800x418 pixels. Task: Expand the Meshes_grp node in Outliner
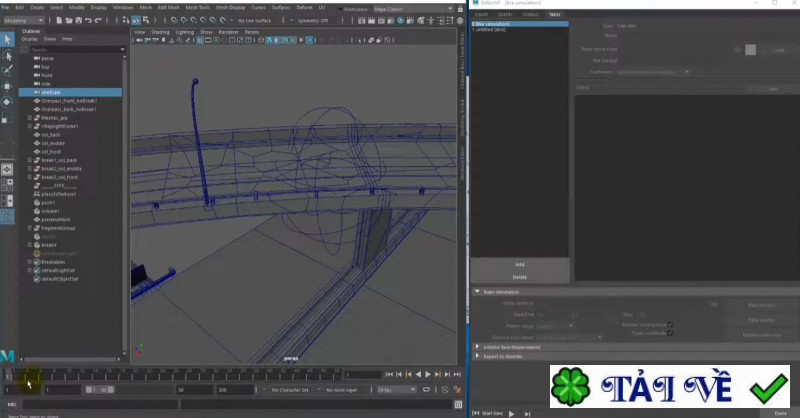click(x=29, y=118)
